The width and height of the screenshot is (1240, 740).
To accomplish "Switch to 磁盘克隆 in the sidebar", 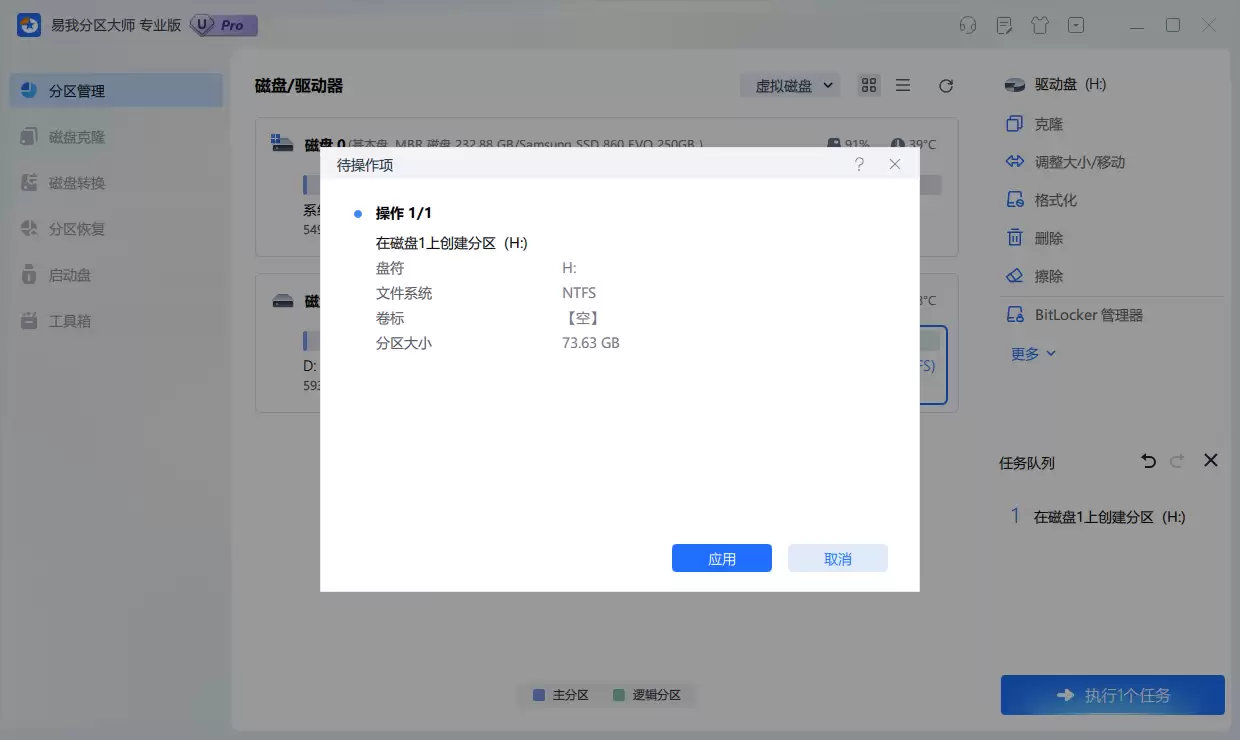I will click(77, 136).
